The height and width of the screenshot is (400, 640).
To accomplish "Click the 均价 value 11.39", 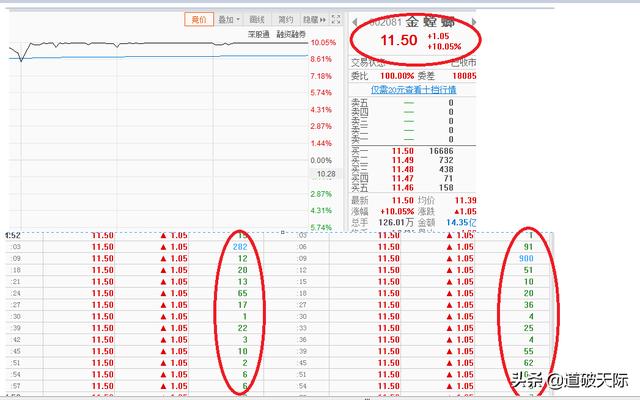I will pyautogui.click(x=465, y=200).
